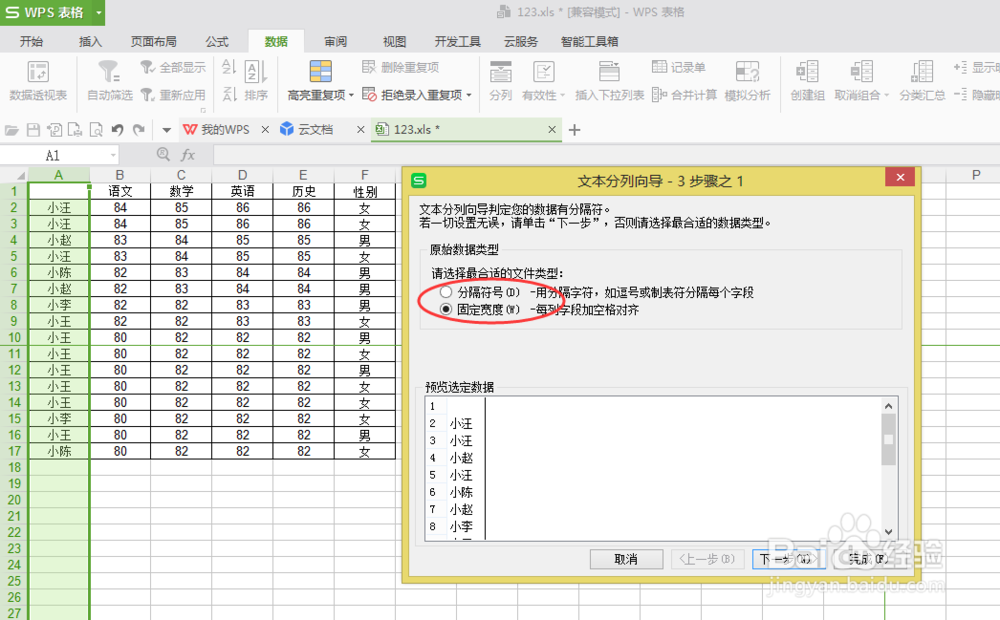Sort descending with the Z-A icon

229,94
